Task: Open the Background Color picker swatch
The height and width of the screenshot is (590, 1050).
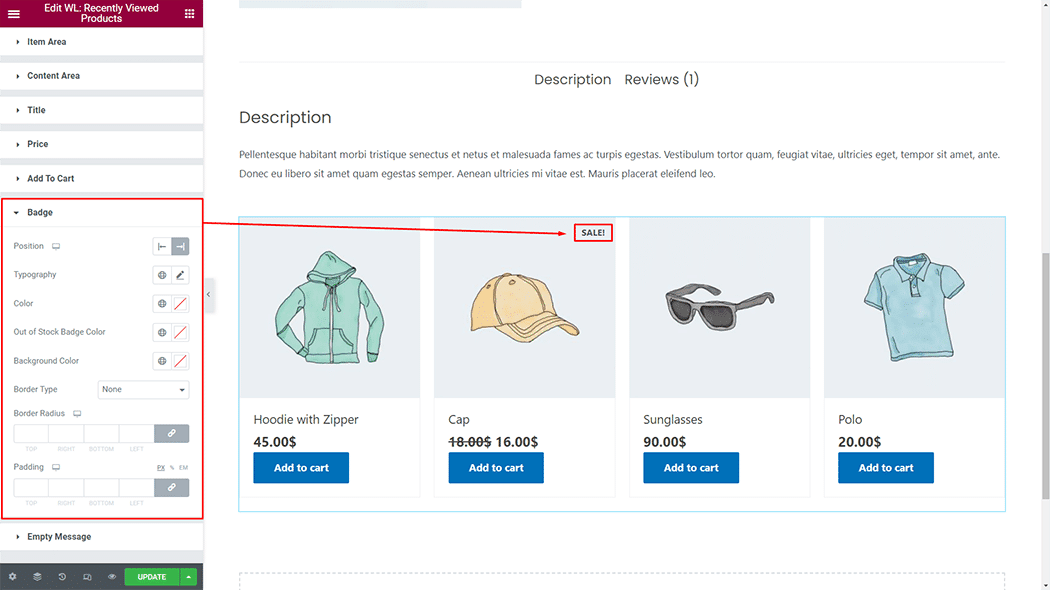Action: [181, 361]
